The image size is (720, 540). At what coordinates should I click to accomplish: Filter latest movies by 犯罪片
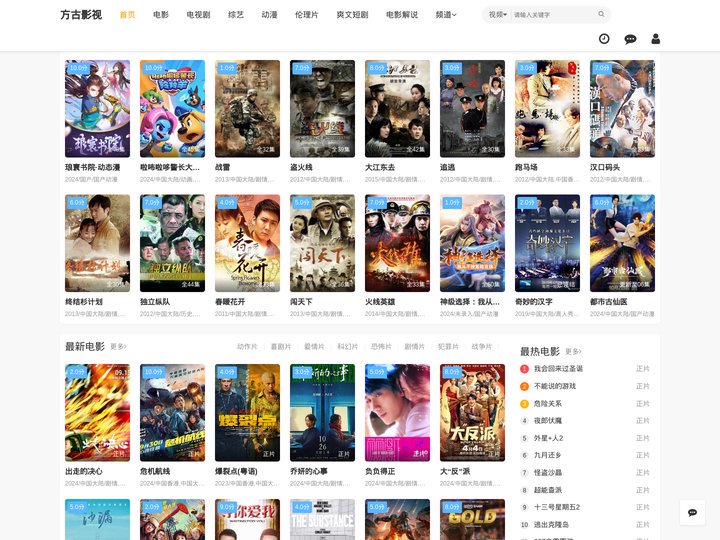tap(448, 347)
